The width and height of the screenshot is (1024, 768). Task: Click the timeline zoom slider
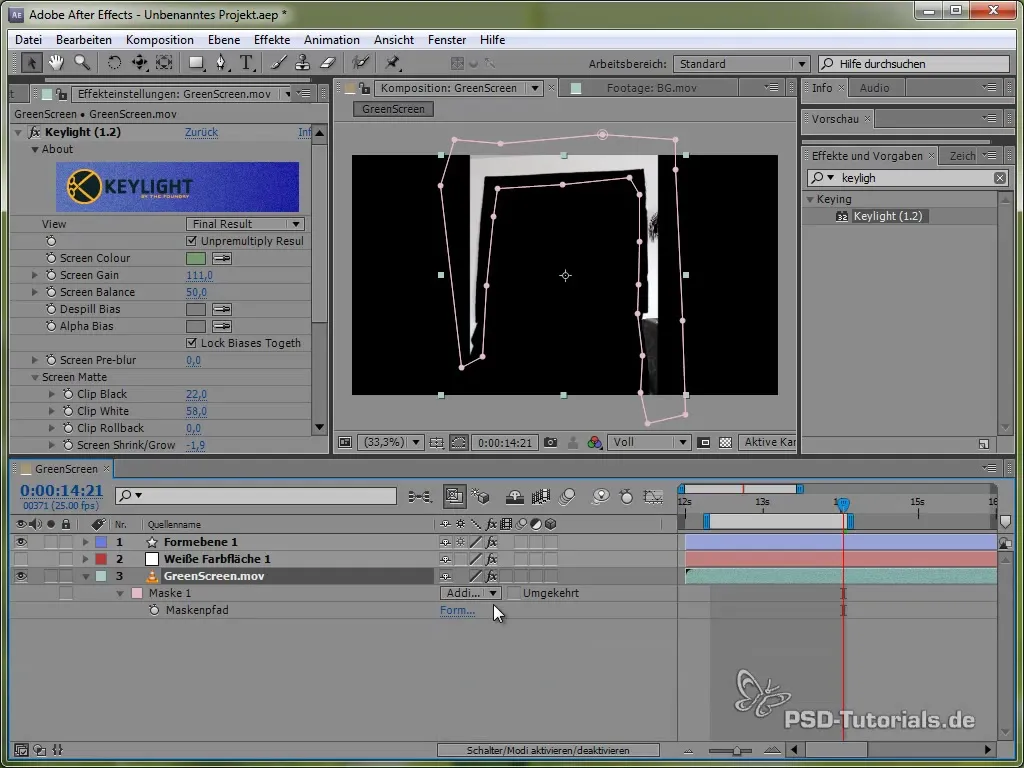[735, 751]
